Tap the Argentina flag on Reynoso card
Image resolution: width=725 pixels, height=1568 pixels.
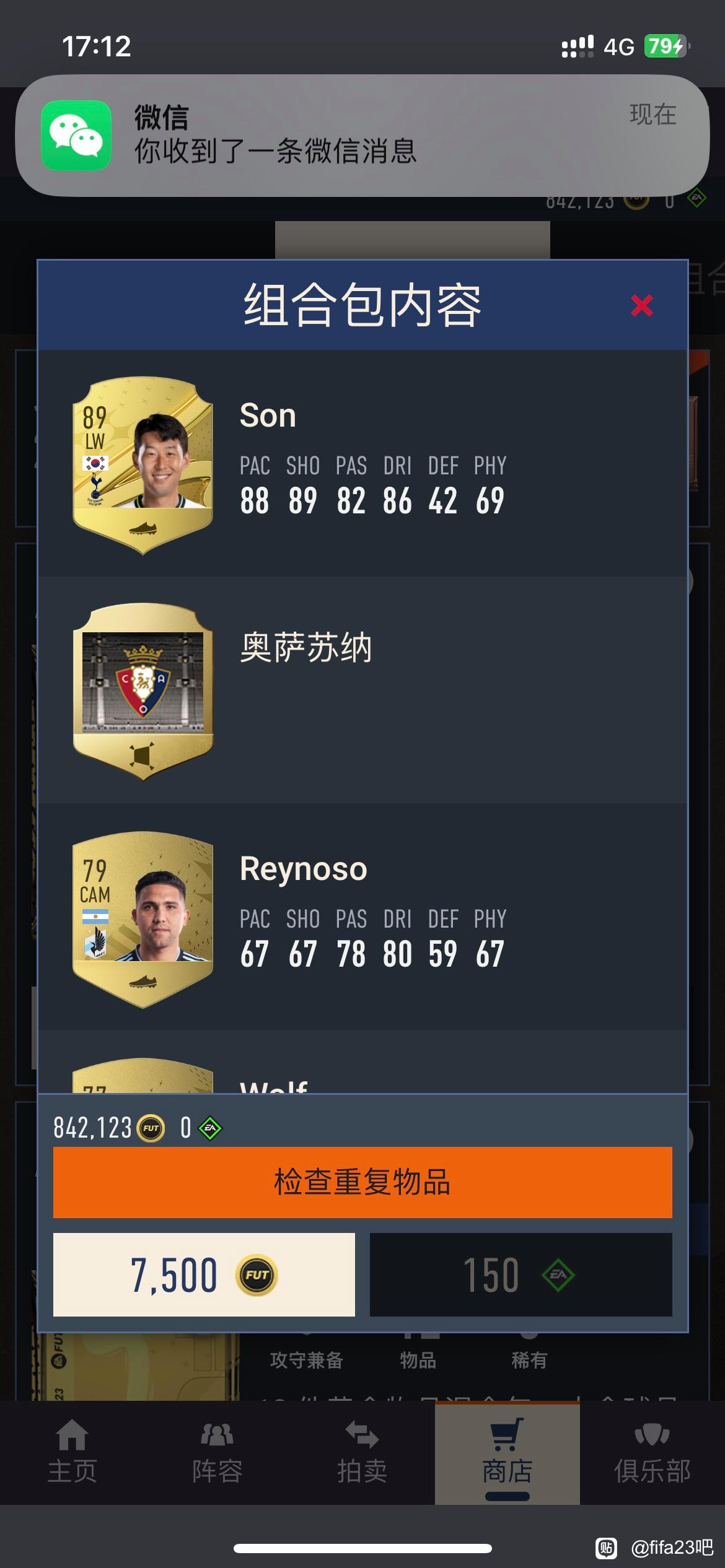pos(95,917)
